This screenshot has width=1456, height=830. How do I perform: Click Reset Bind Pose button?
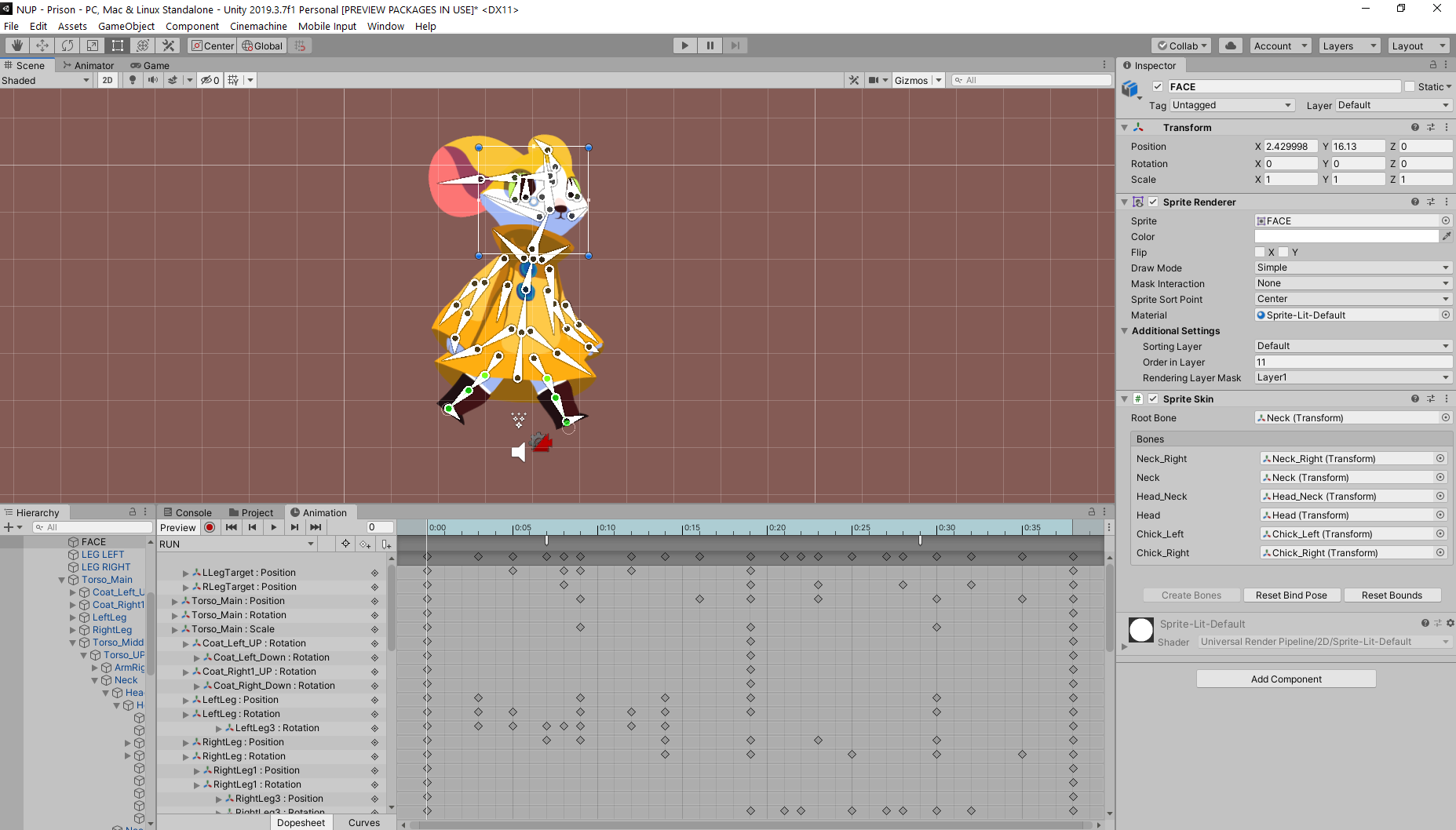pyautogui.click(x=1291, y=595)
